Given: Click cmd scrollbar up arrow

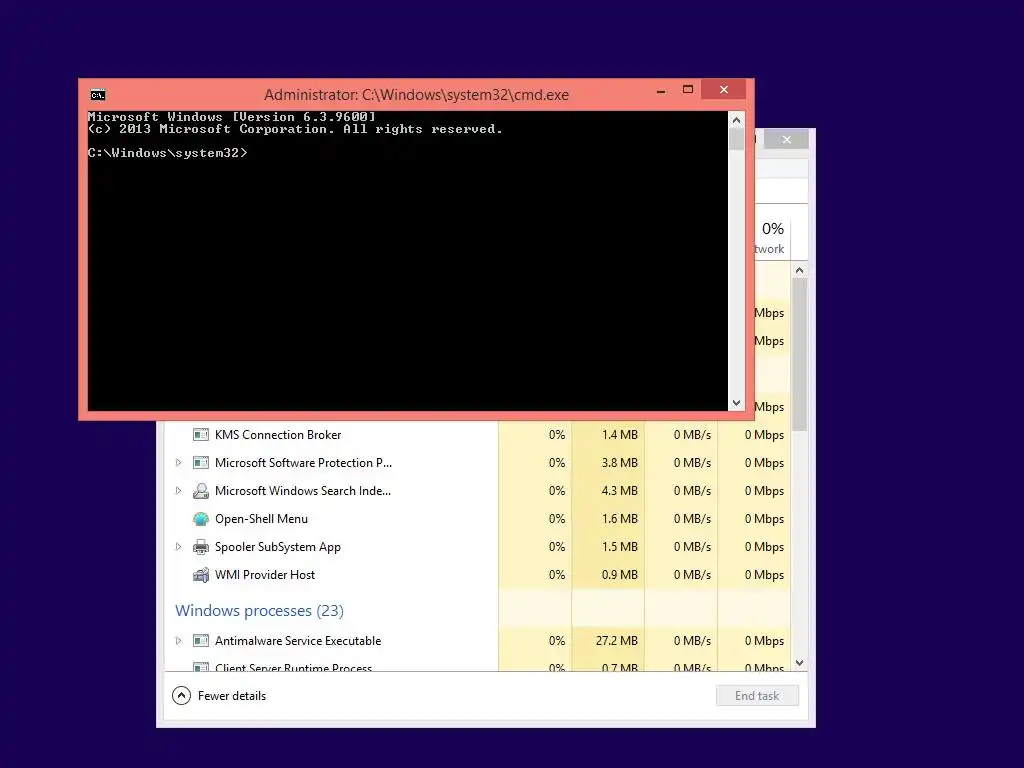Looking at the screenshot, I should [x=737, y=120].
